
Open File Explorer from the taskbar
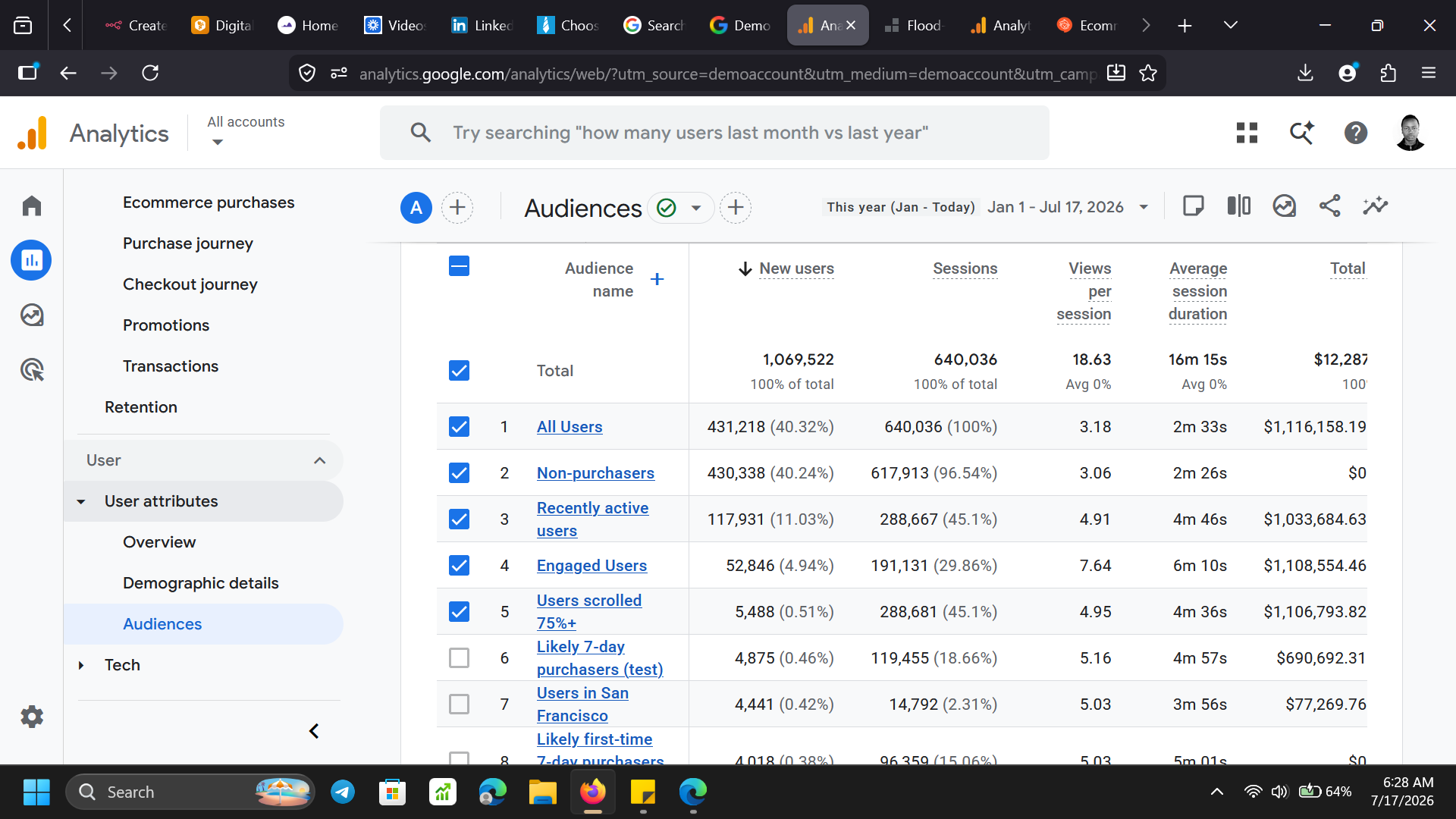(543, 792)
